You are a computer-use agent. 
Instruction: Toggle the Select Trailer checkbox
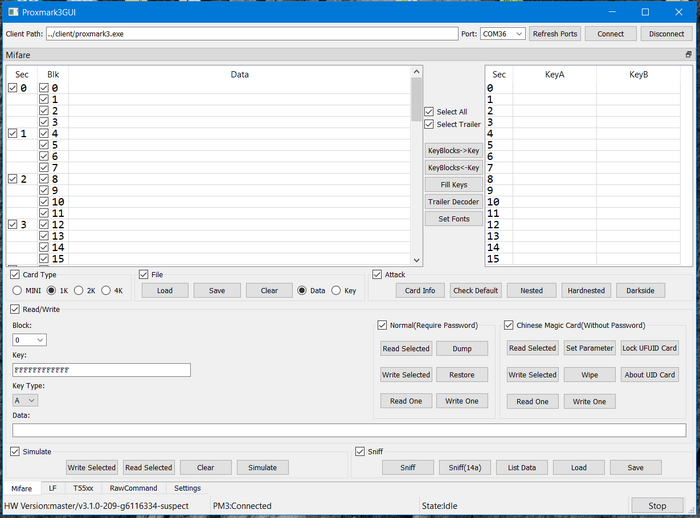[429, 124]
